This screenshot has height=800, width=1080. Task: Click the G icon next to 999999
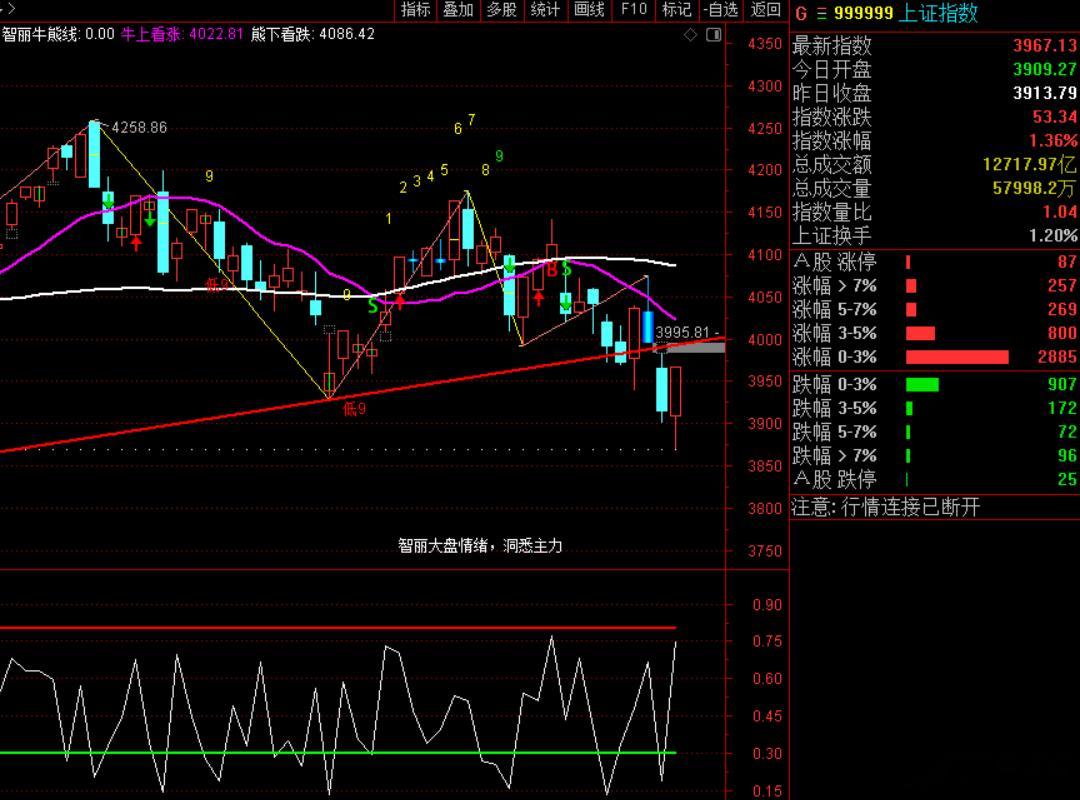(801, 13)
